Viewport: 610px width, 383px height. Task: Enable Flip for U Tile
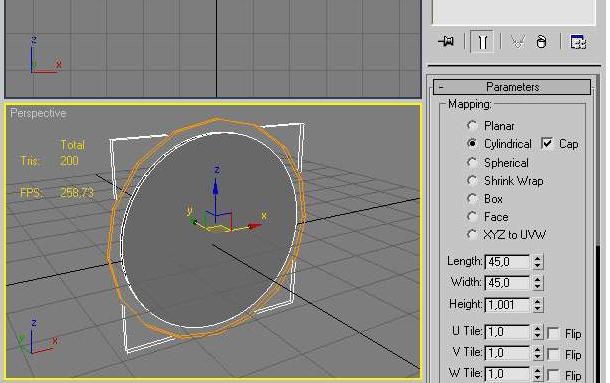click(x=553, y=333)
